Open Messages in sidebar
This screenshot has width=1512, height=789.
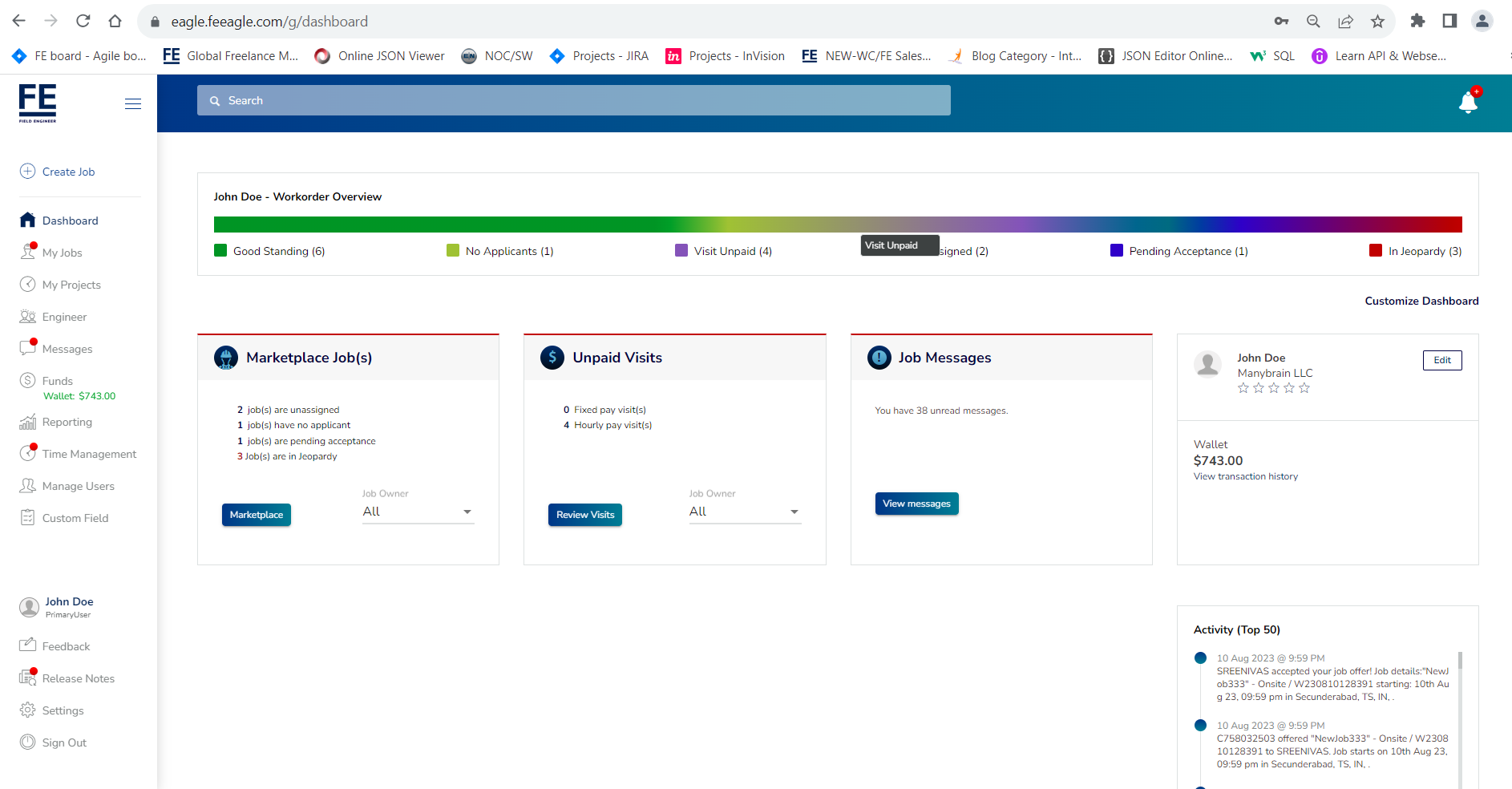(67, 349)
